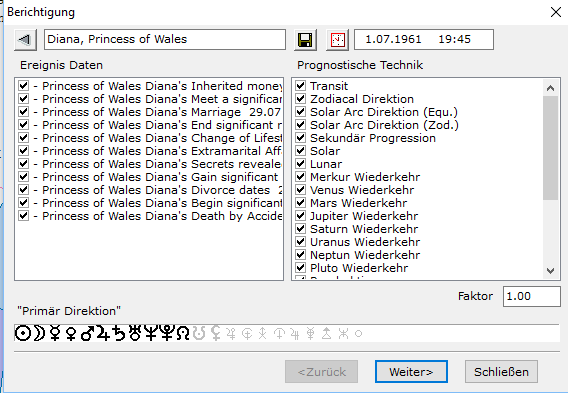Toggle the Death by Accident event checkbox
The width and height of the screenshot is (568, 393).
pyautogui.click(x=24, y=216)
